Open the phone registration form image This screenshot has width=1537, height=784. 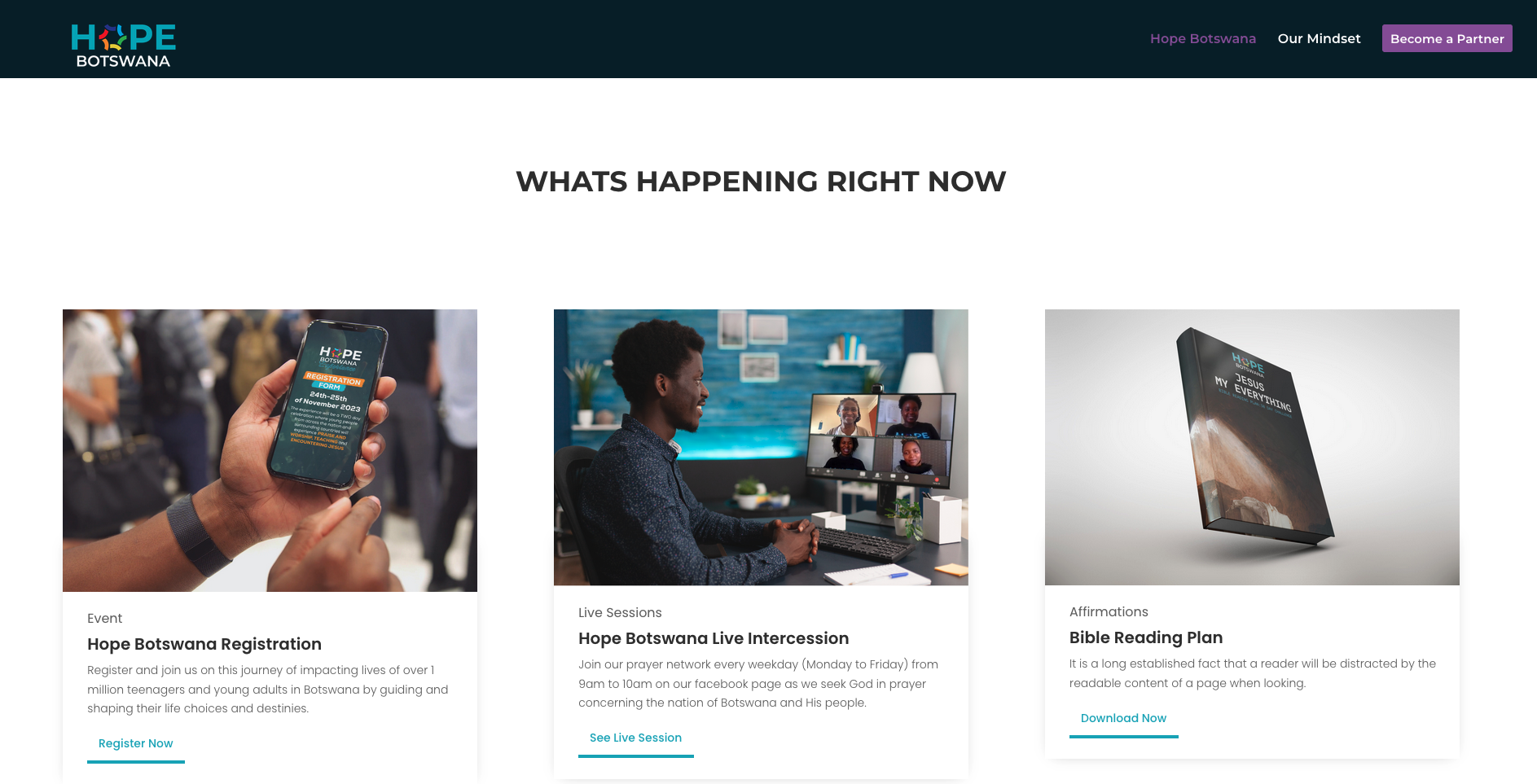tap(270, 450)
